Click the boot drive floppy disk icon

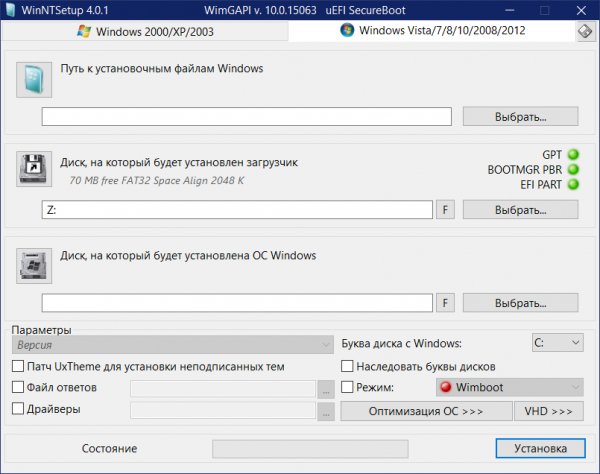pyautogui.click(x=34, y=169)
